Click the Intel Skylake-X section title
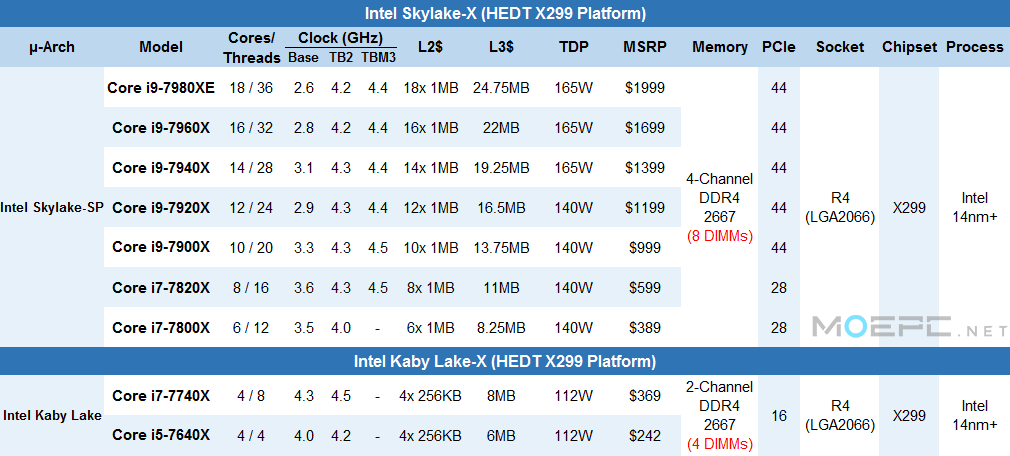This screenshot has height=456, width=1010. click(x=505, y=13)
